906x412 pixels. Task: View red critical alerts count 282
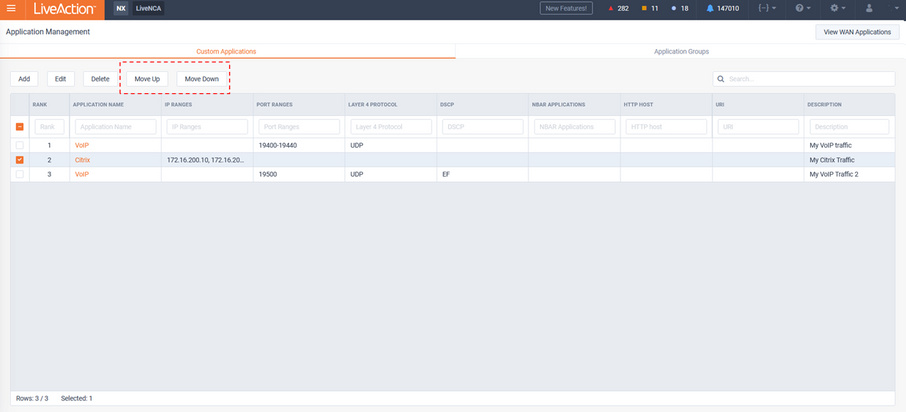pyautogui.click(x=619, y=9)
